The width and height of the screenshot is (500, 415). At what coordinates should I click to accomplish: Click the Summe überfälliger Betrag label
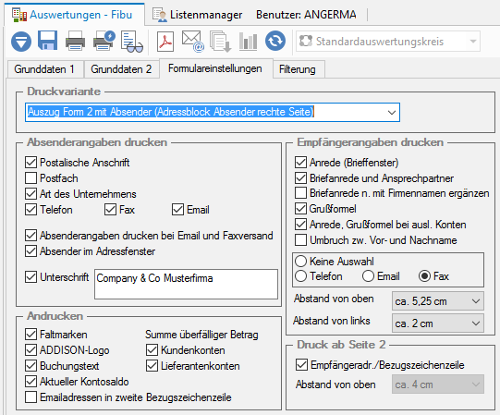click(202, 334)
